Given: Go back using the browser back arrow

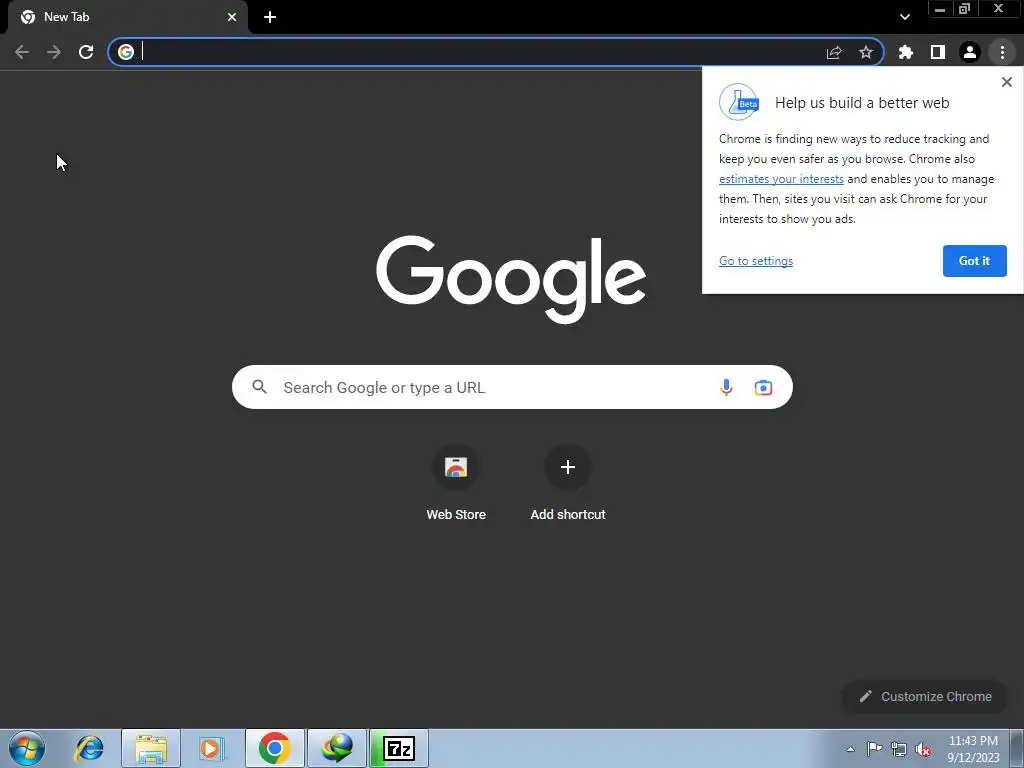Looking at the screenshot, I should click(22, 52).
